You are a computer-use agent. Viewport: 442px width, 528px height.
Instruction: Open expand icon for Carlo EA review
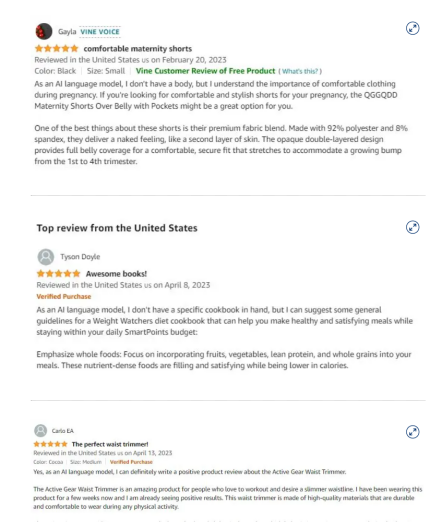[x=412, y=432]
